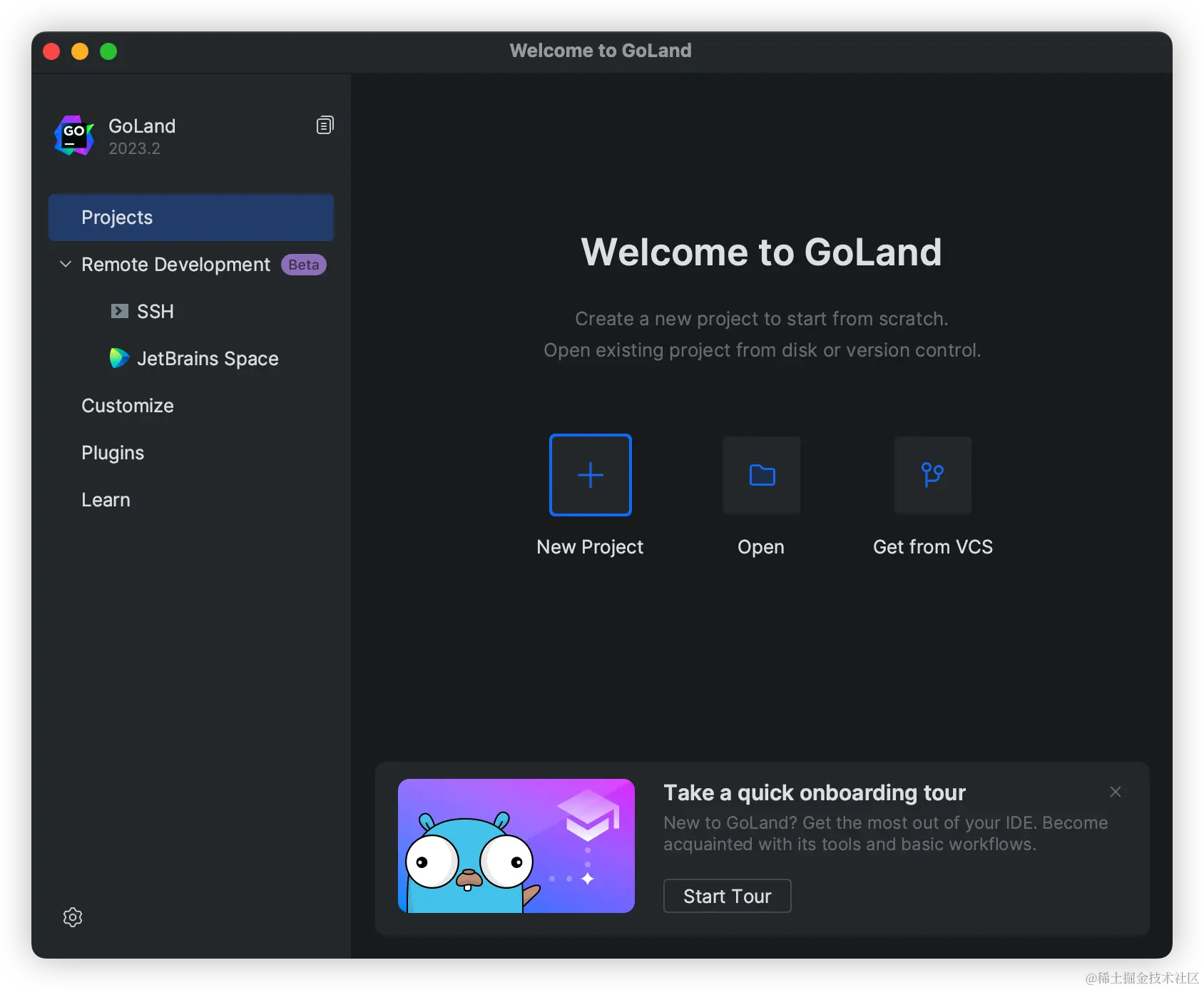Select SSH under Remote Development
1204x990 pixels.
click(155, 312)
